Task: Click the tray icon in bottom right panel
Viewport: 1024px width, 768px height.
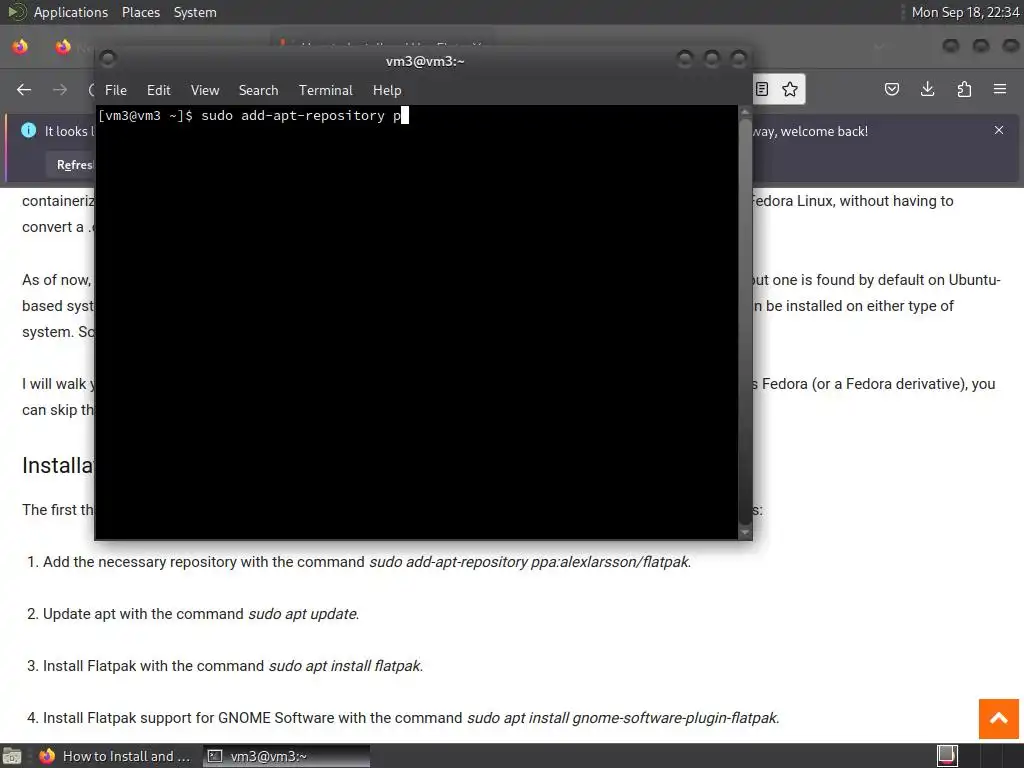Action: 948,756
